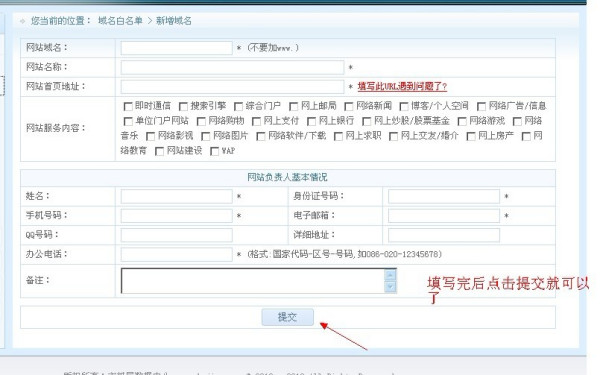Click the 网站服务内容 label
Viewport: 600px width, 375px height.
[x=56, y=128]
